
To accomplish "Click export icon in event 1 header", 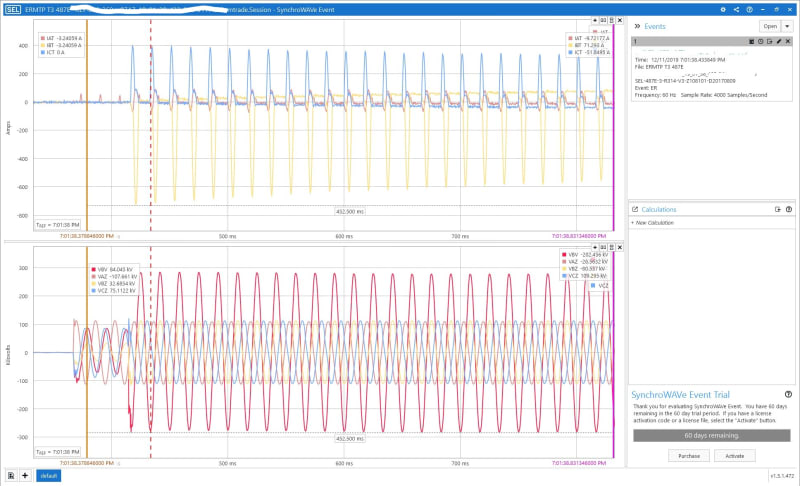I will pos(769,41).
